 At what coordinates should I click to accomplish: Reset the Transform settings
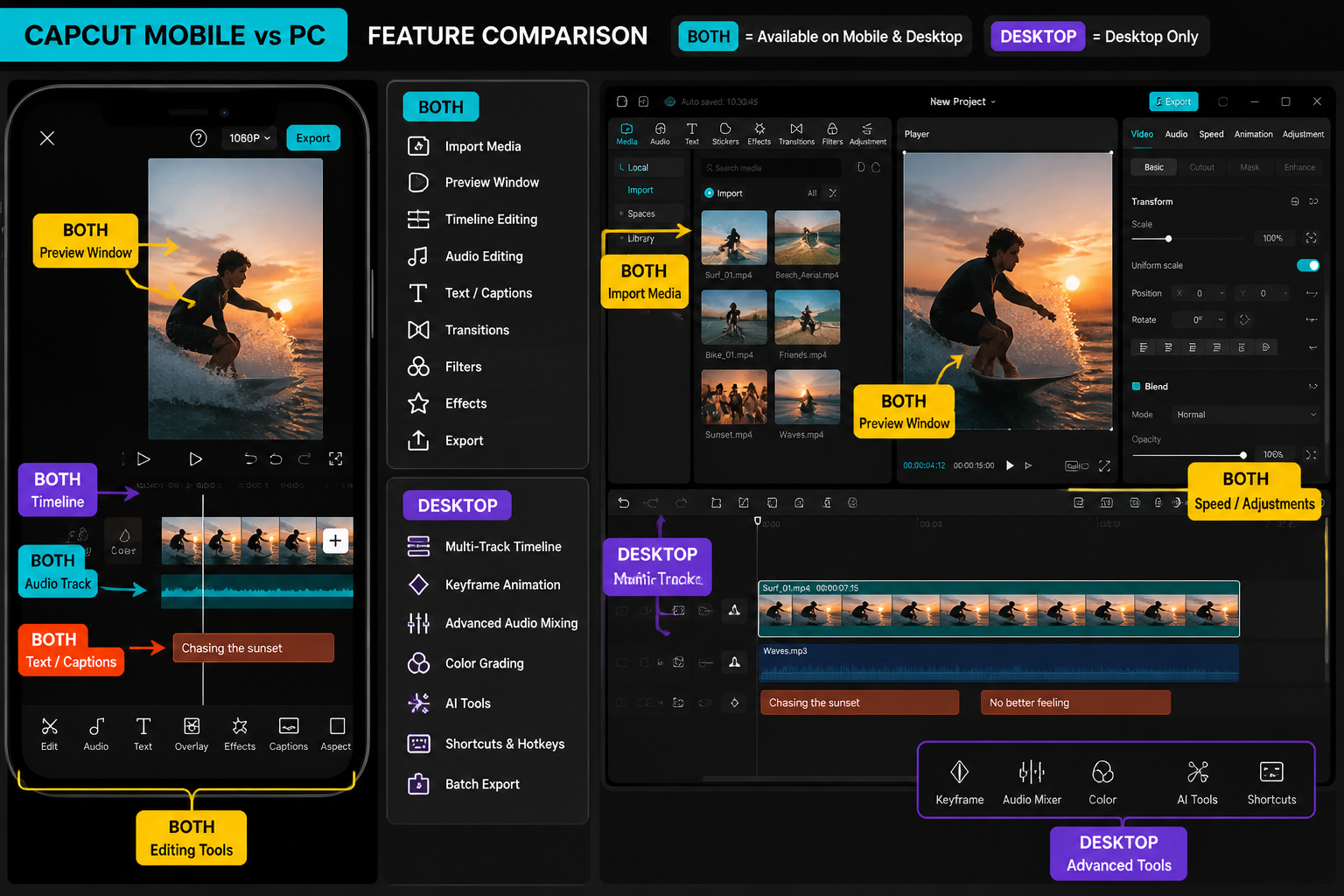1295,201
